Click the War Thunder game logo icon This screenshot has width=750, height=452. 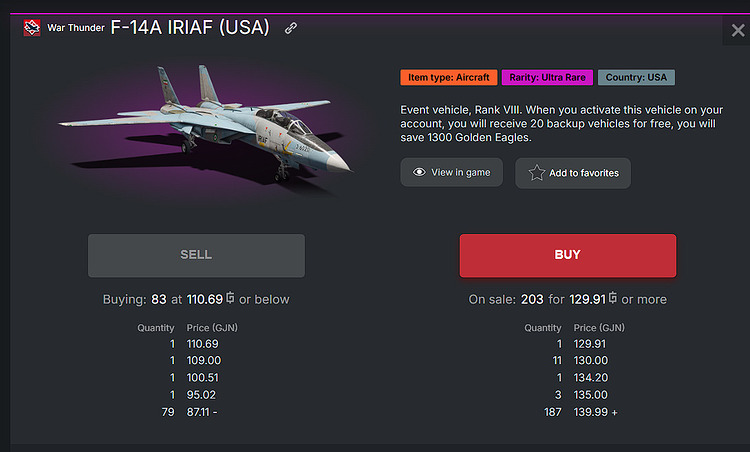tap(32, 28)
